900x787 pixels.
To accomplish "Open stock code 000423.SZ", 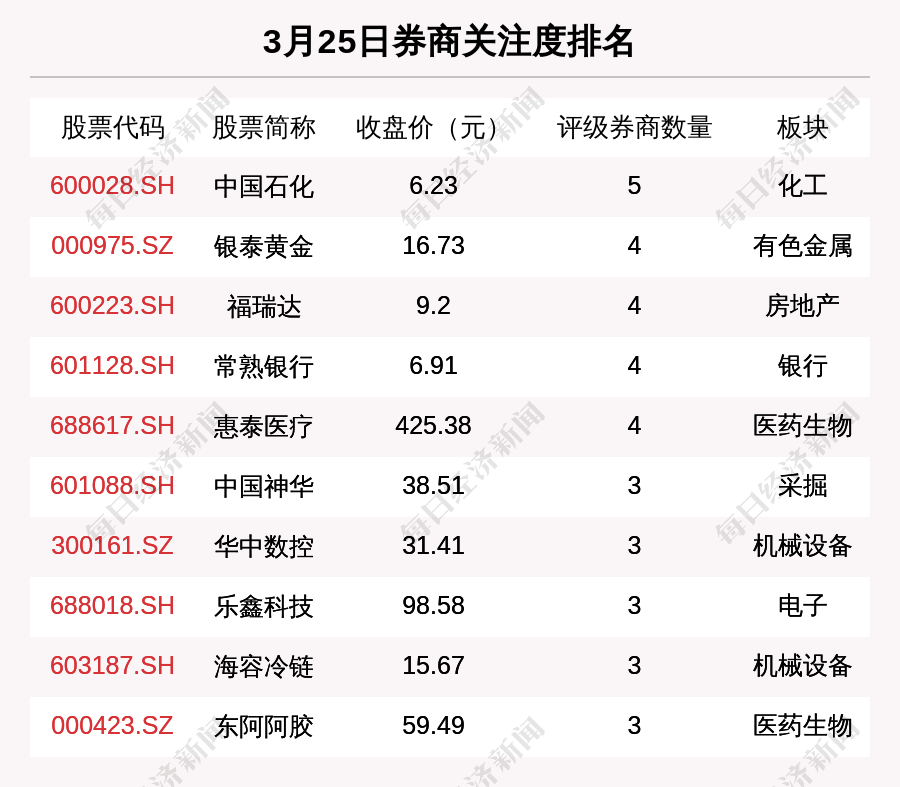I will pyautogui.click(x=112, y=726).
